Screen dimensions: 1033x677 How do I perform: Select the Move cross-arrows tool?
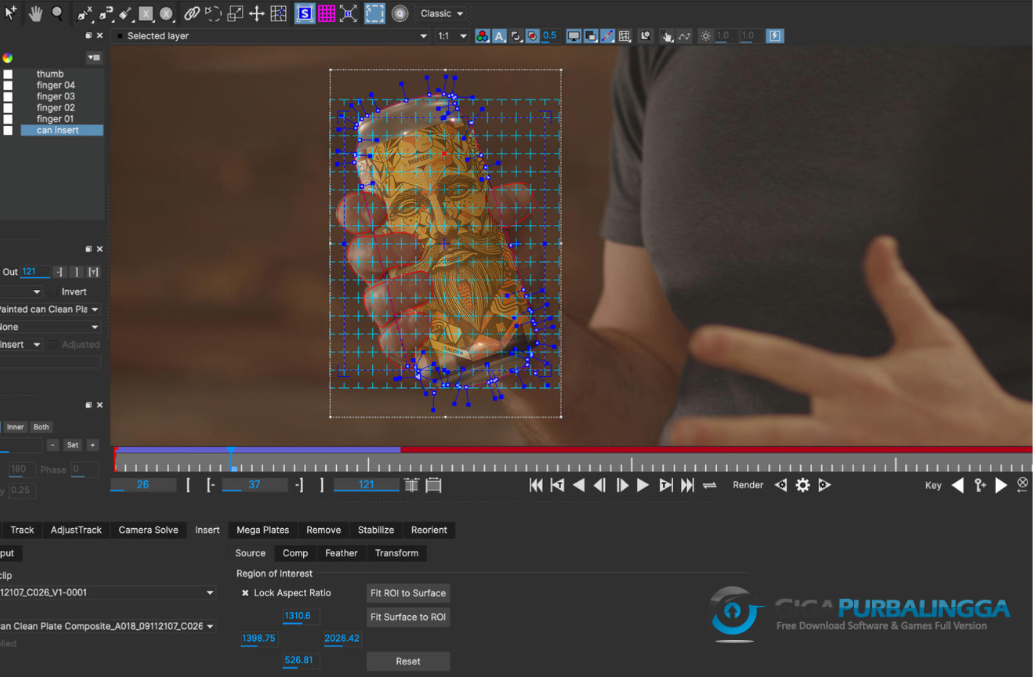click(x=256, y=13)
